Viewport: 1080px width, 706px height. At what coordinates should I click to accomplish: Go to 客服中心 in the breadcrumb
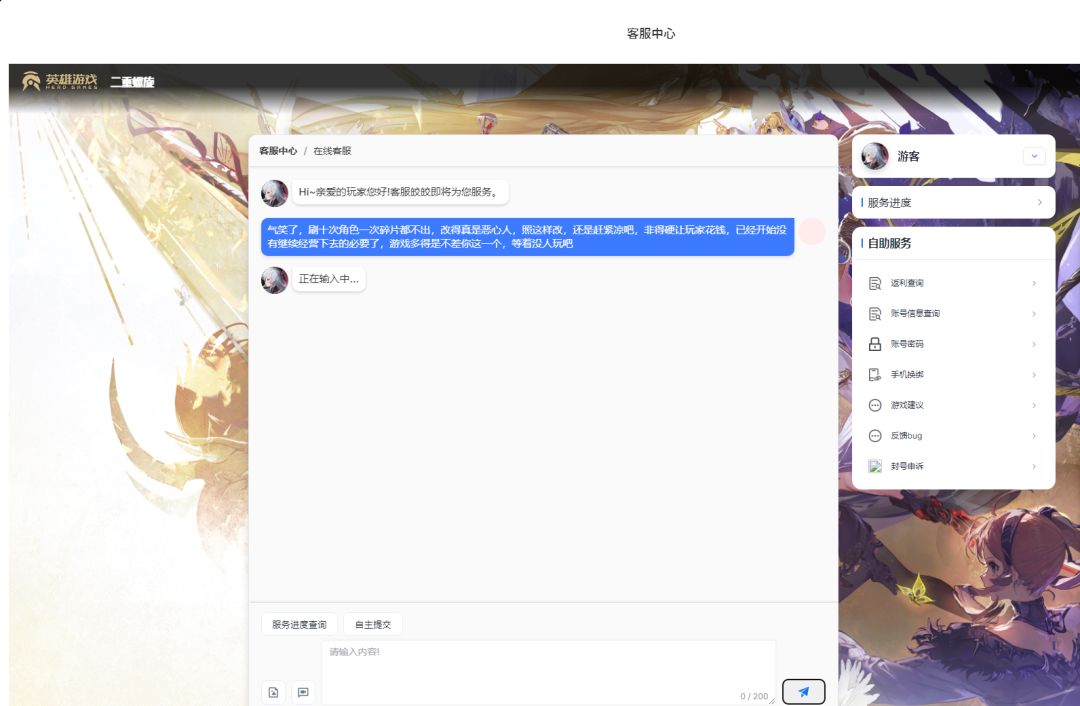[x=278, y=151]
